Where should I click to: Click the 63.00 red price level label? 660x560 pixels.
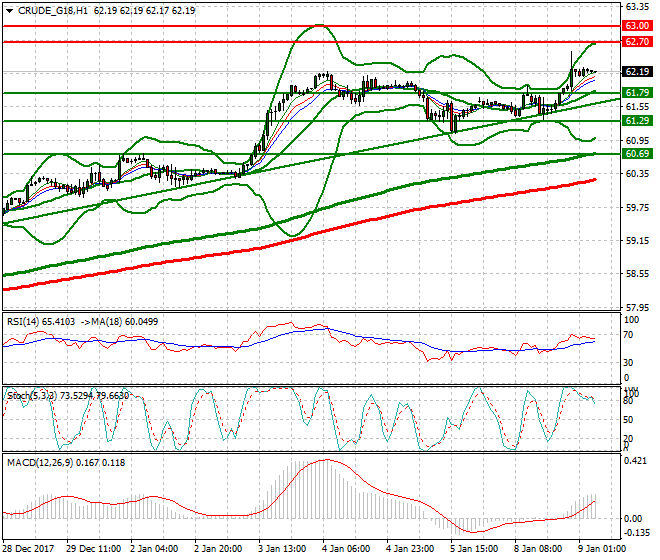tap(637, 26)
